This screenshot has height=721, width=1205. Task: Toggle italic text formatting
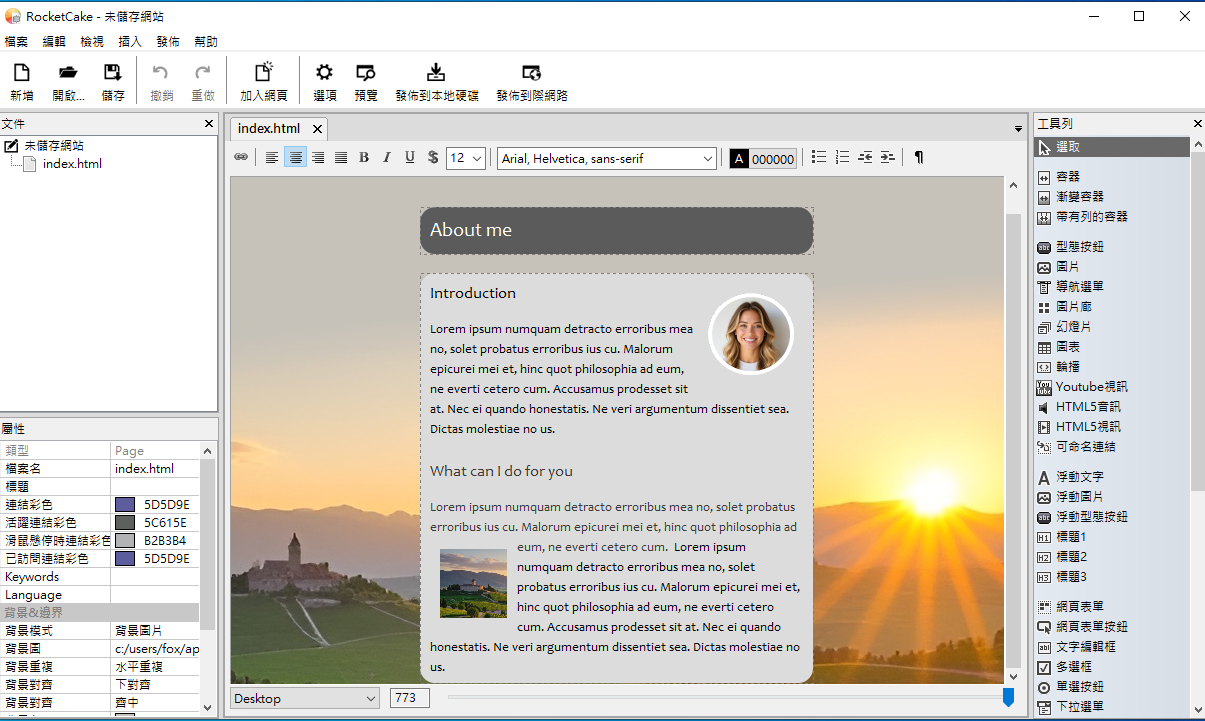[387, 158]
